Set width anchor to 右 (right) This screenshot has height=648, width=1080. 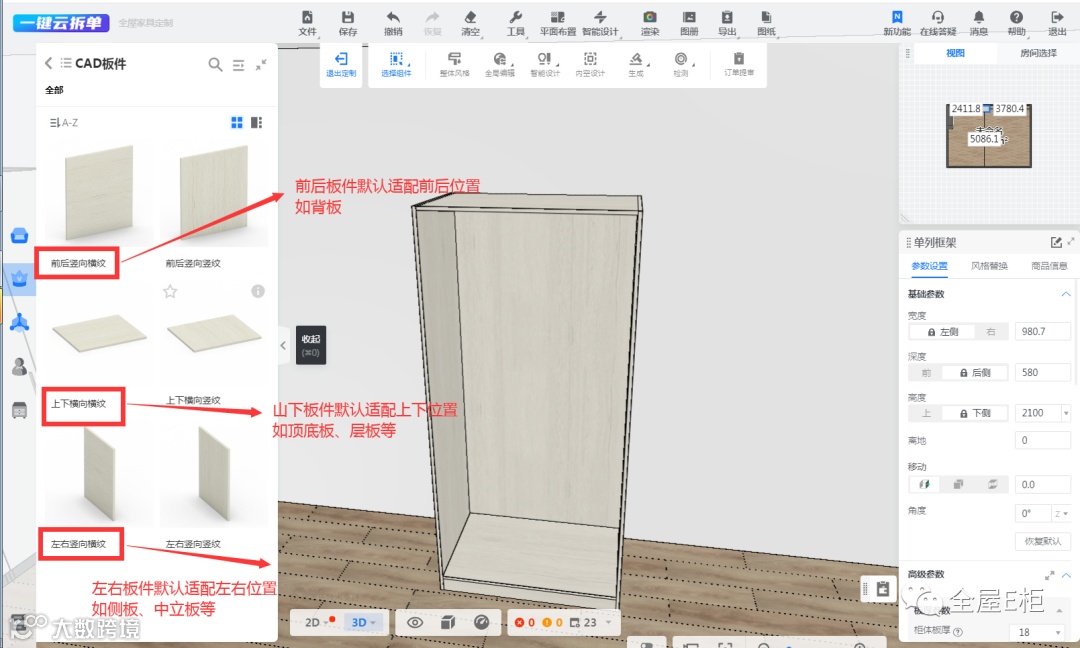pos(991,331)
